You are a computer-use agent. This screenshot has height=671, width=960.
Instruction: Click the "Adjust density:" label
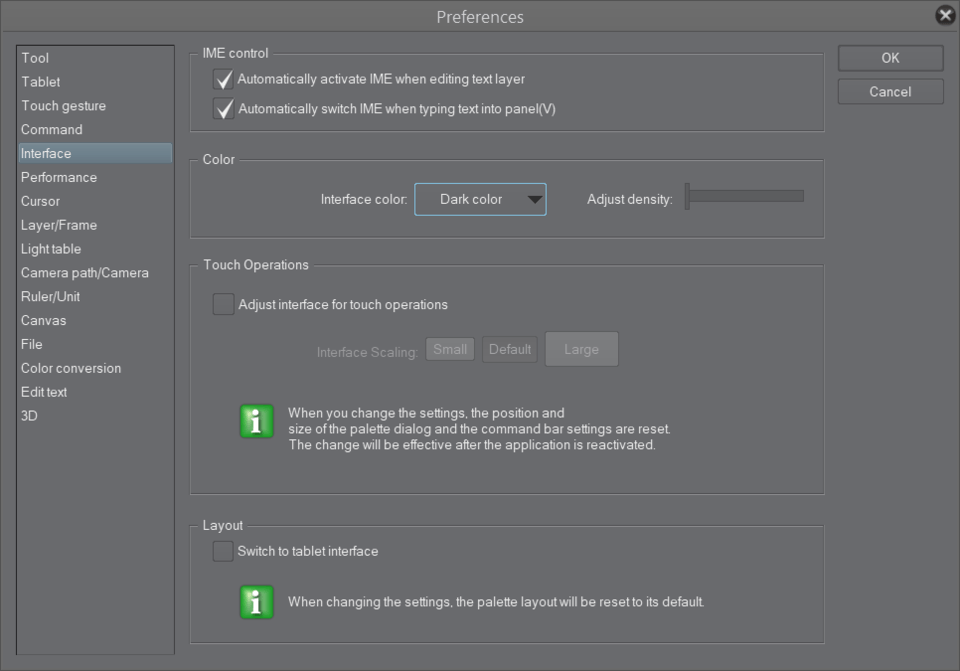[629, 200]
